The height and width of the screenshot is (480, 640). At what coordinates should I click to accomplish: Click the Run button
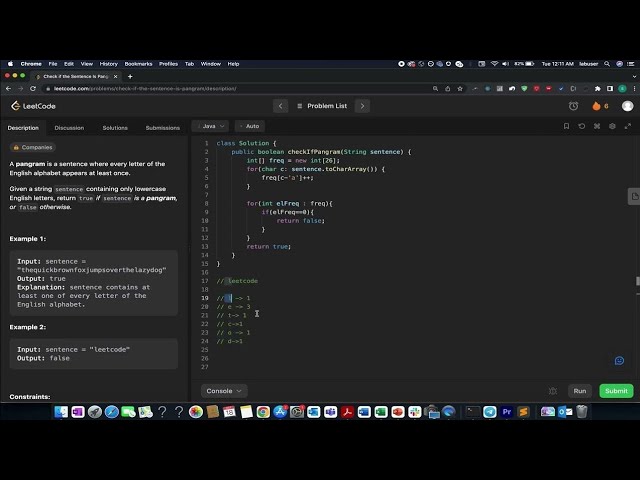tap(580, 391)
